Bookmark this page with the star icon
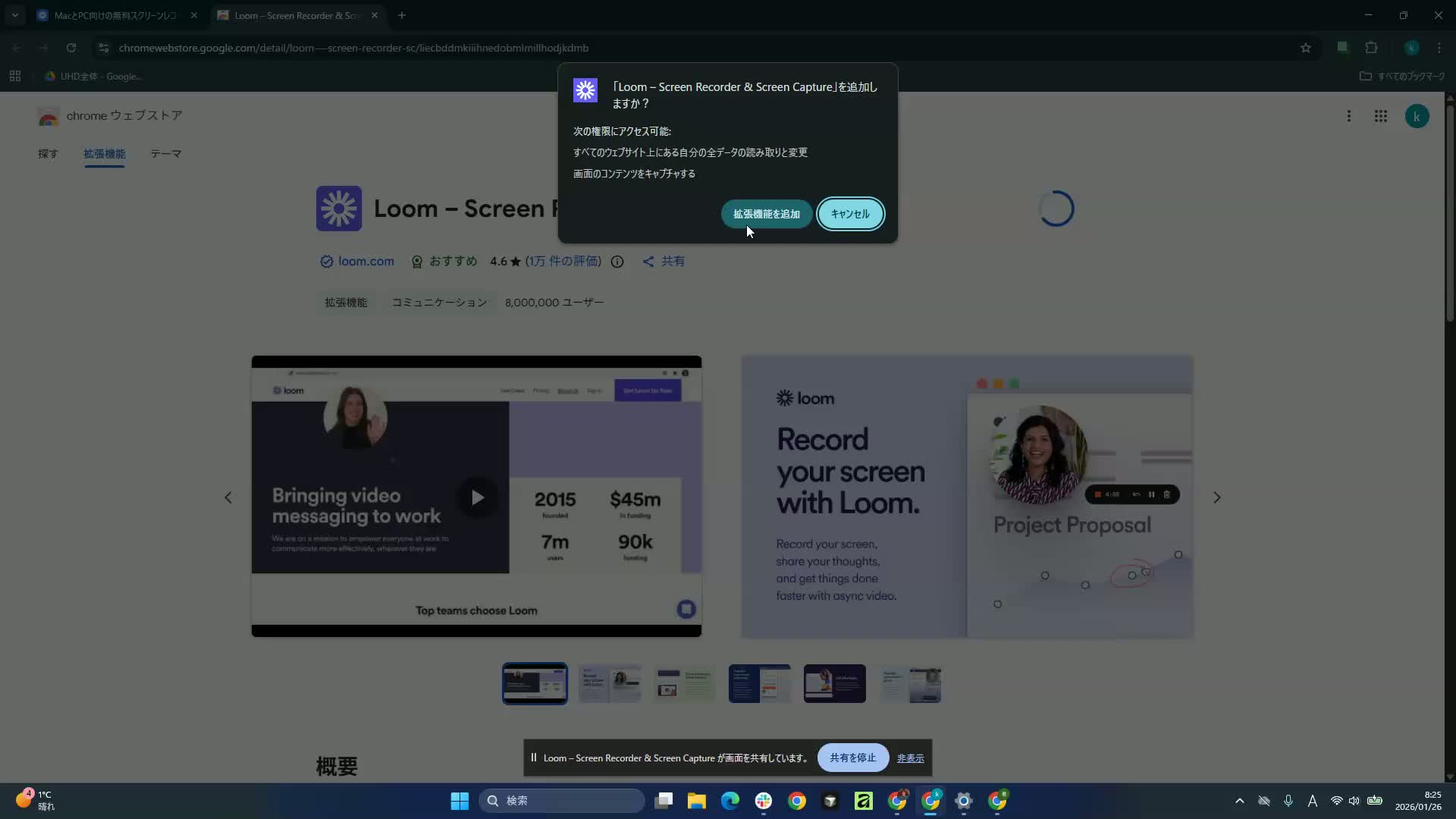Image resolution: width=1456 pixels, height=819 pixels. click(x=1305, y=48)
